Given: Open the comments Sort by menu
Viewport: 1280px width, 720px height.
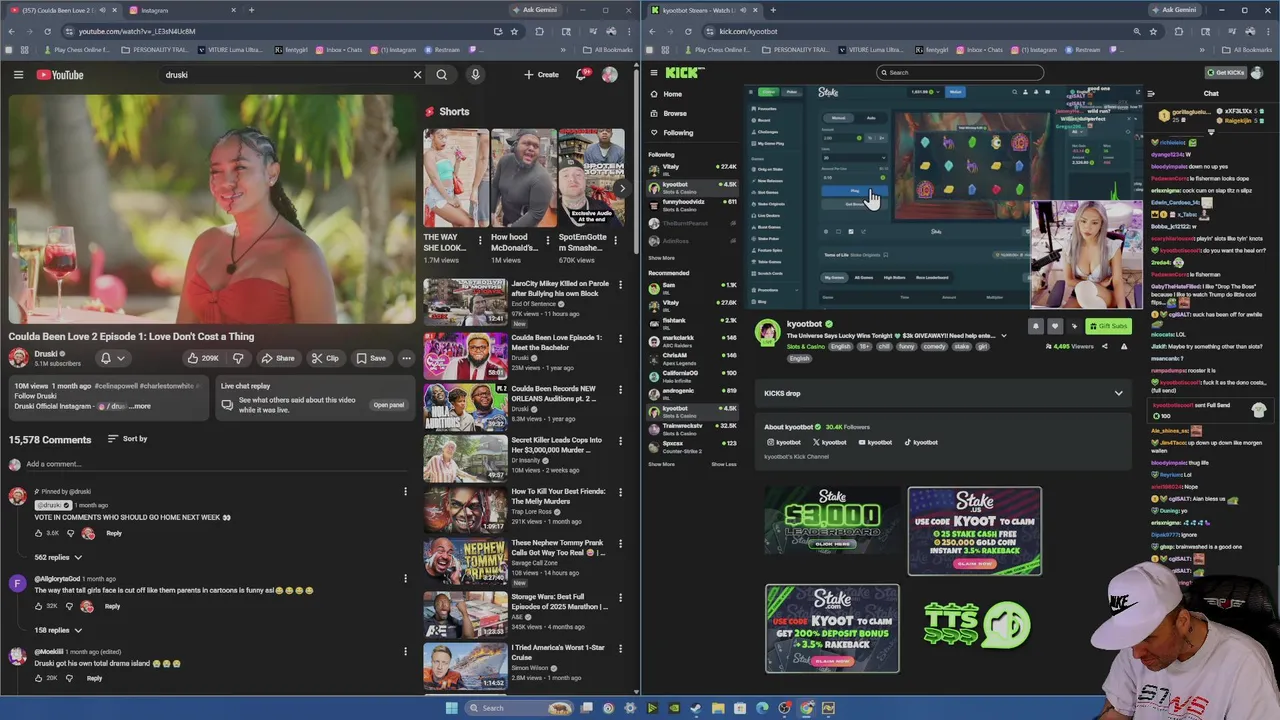Looking at the screenshot, I should tap(127, 439).
